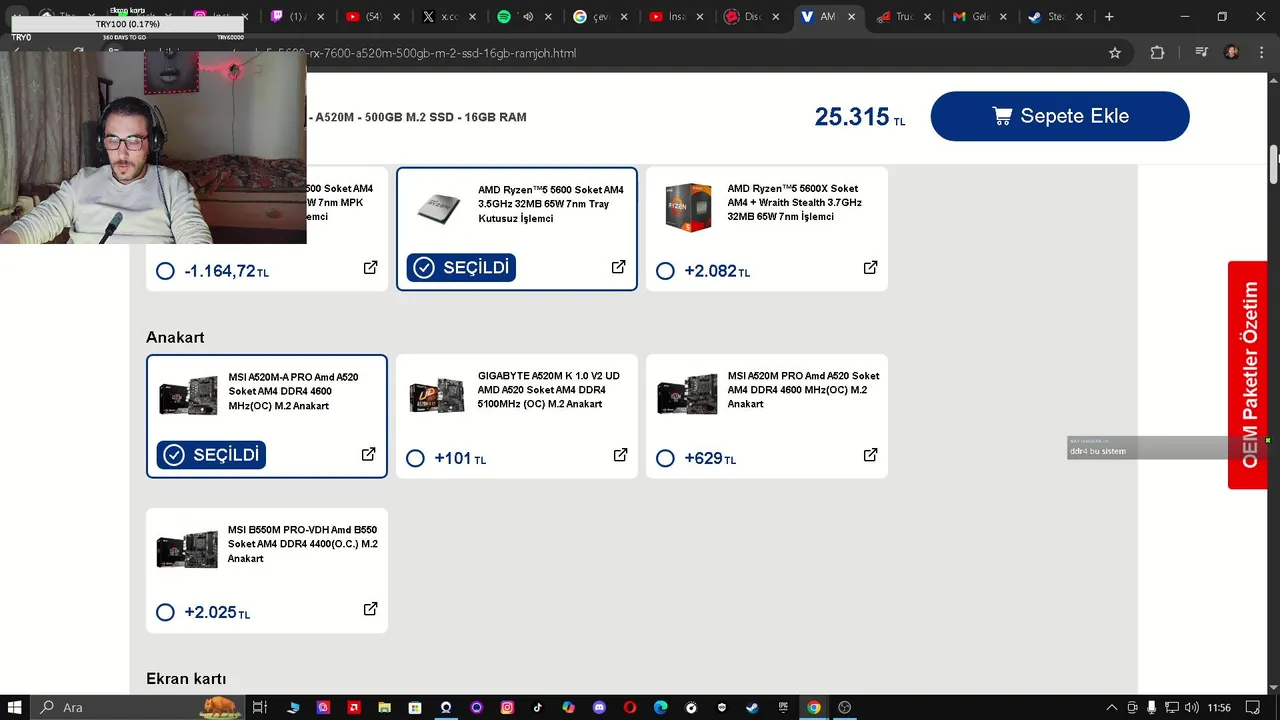Click the page vertical scrollbar thumb

point(1274,165)
